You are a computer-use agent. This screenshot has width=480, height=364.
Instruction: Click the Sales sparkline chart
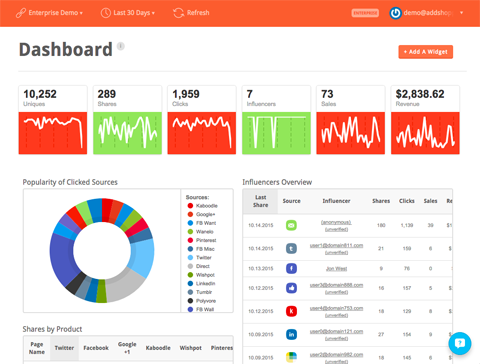[351, 133]
